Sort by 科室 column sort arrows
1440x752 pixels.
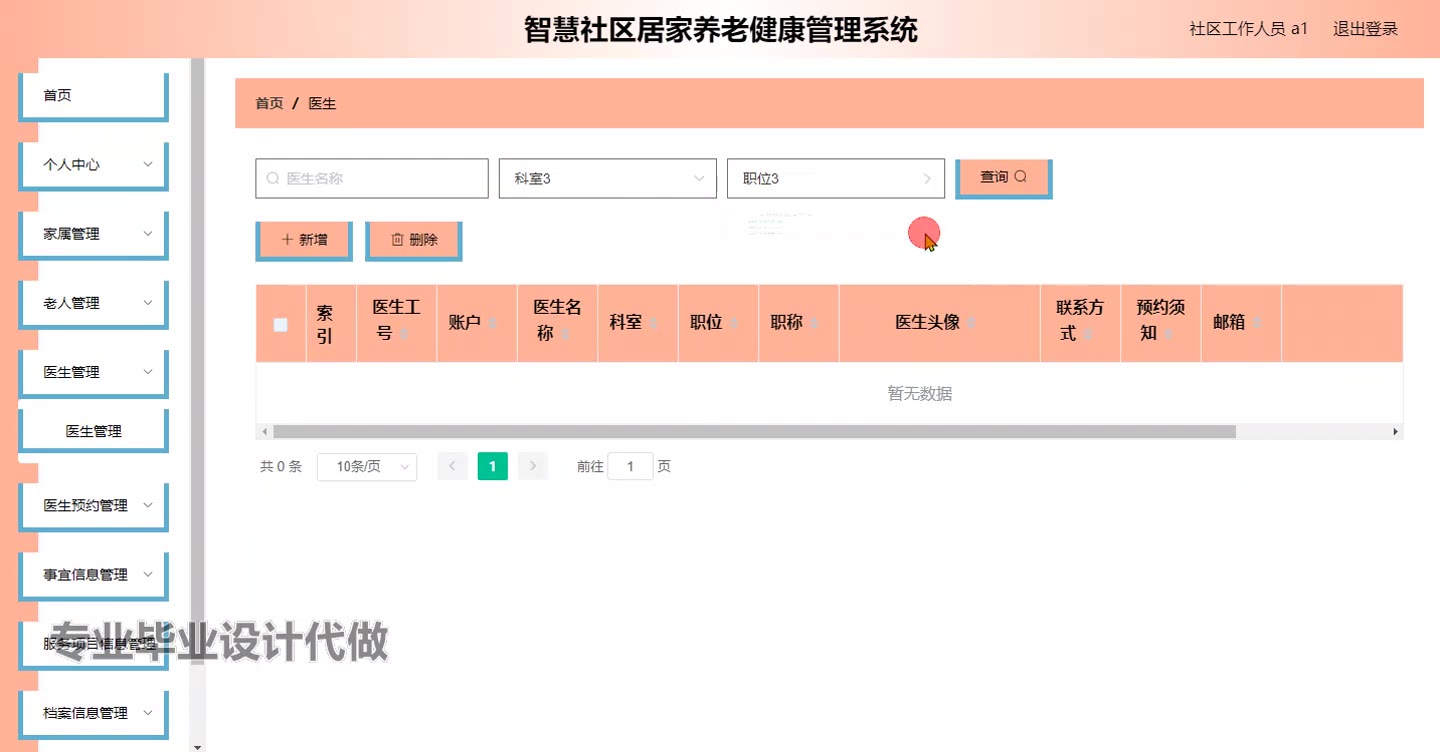653,323
